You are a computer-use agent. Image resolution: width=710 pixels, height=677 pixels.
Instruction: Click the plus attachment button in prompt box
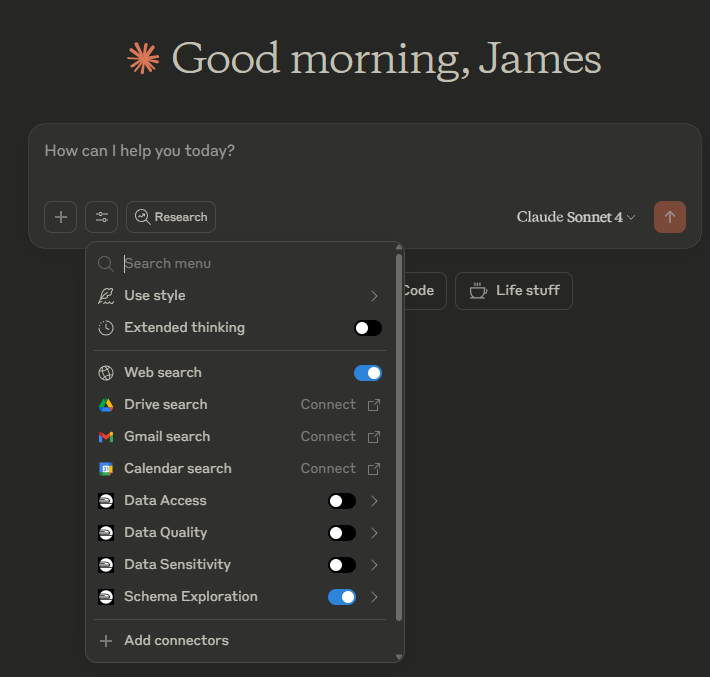tap(61, 217)
